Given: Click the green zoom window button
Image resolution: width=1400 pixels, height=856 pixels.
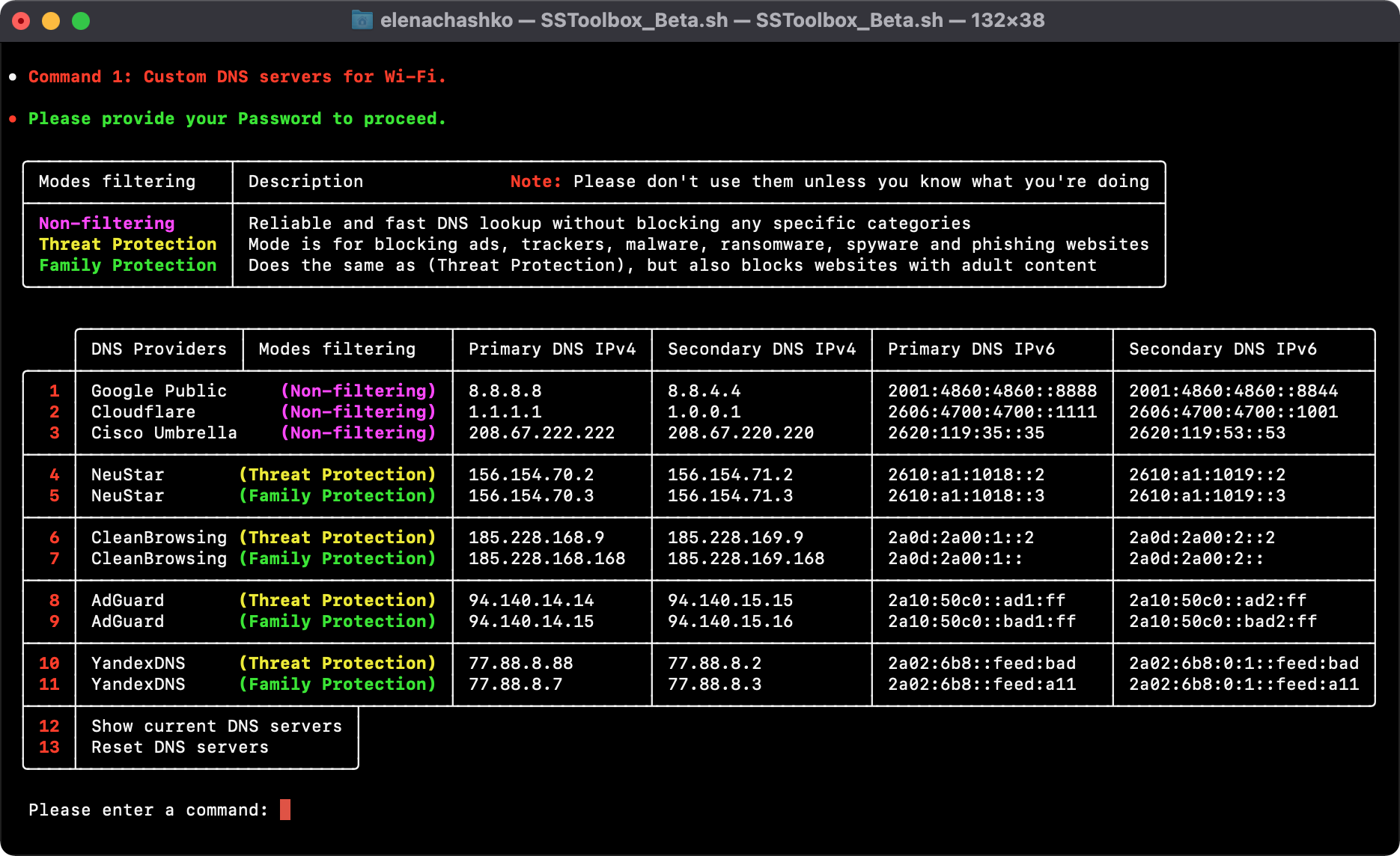Looking at the screenshot, I should coord(81,21).
